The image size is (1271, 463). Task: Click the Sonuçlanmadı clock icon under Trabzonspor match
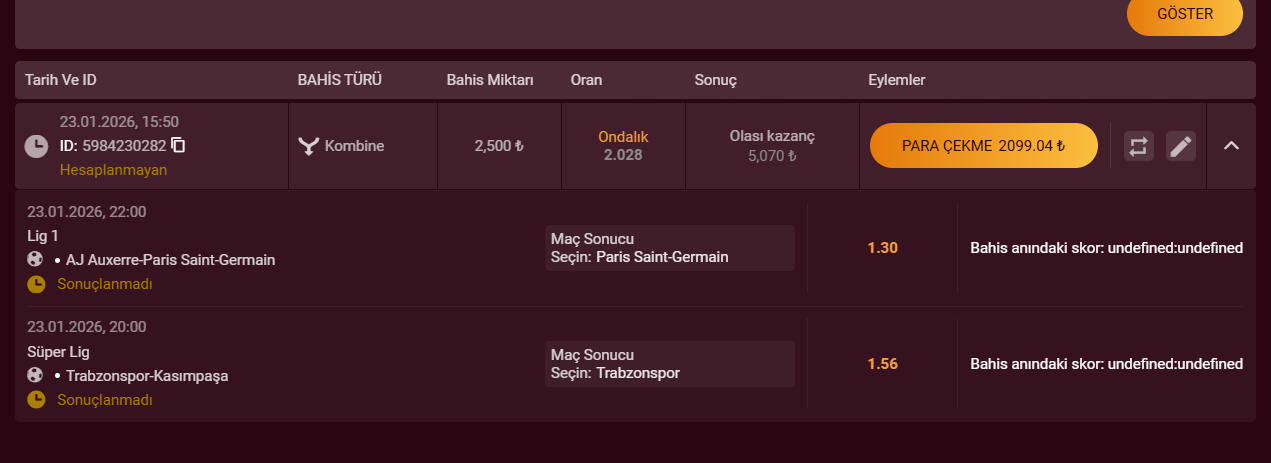coord(36,400)
